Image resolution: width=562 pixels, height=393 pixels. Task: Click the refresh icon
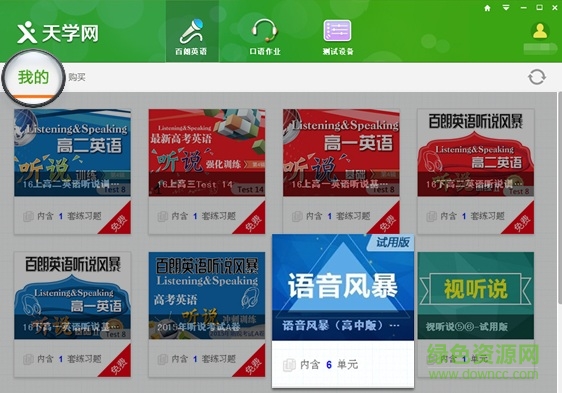pos(537,77)
